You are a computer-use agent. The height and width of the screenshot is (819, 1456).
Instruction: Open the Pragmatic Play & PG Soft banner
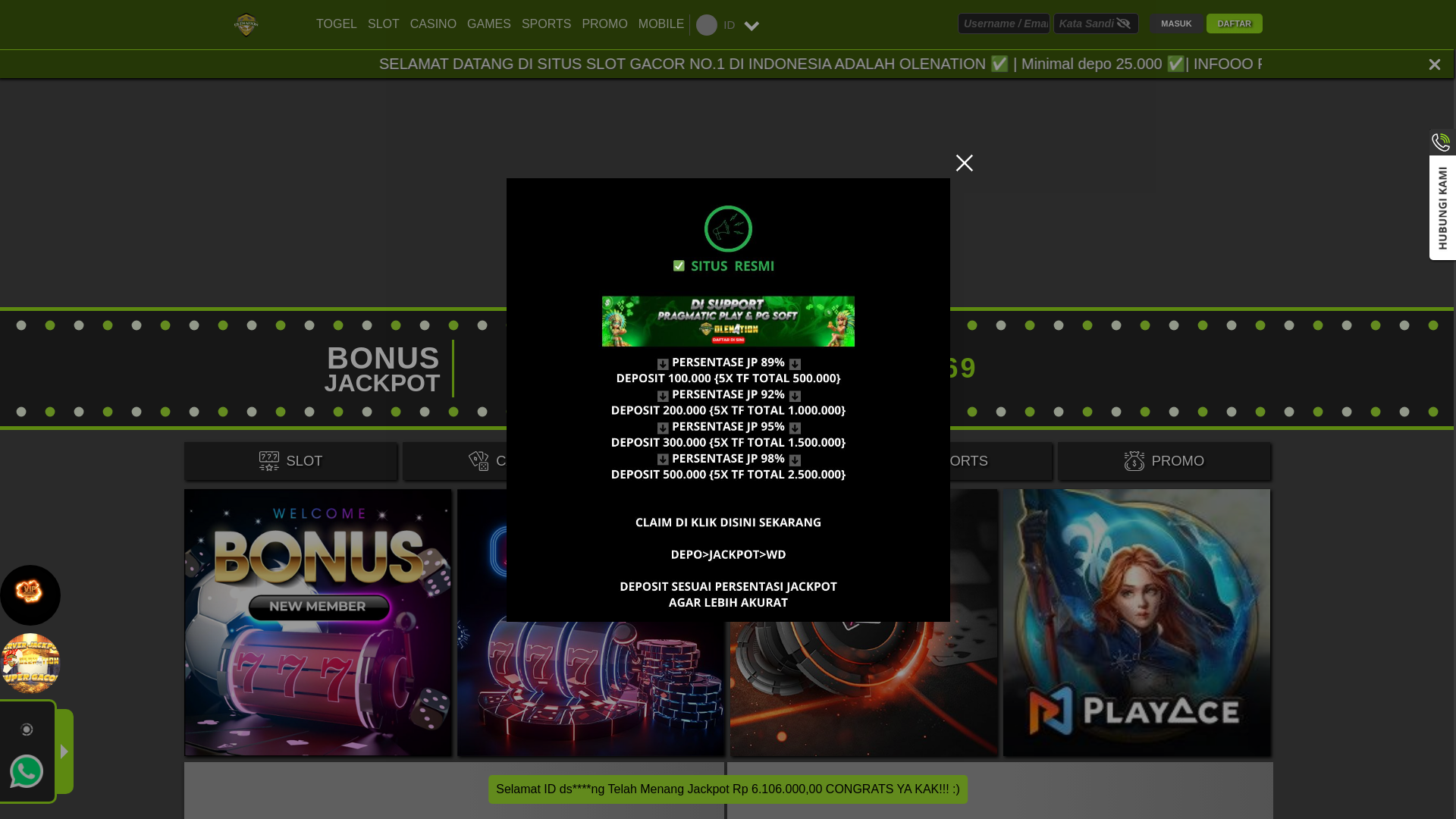(x=728, y=322)
